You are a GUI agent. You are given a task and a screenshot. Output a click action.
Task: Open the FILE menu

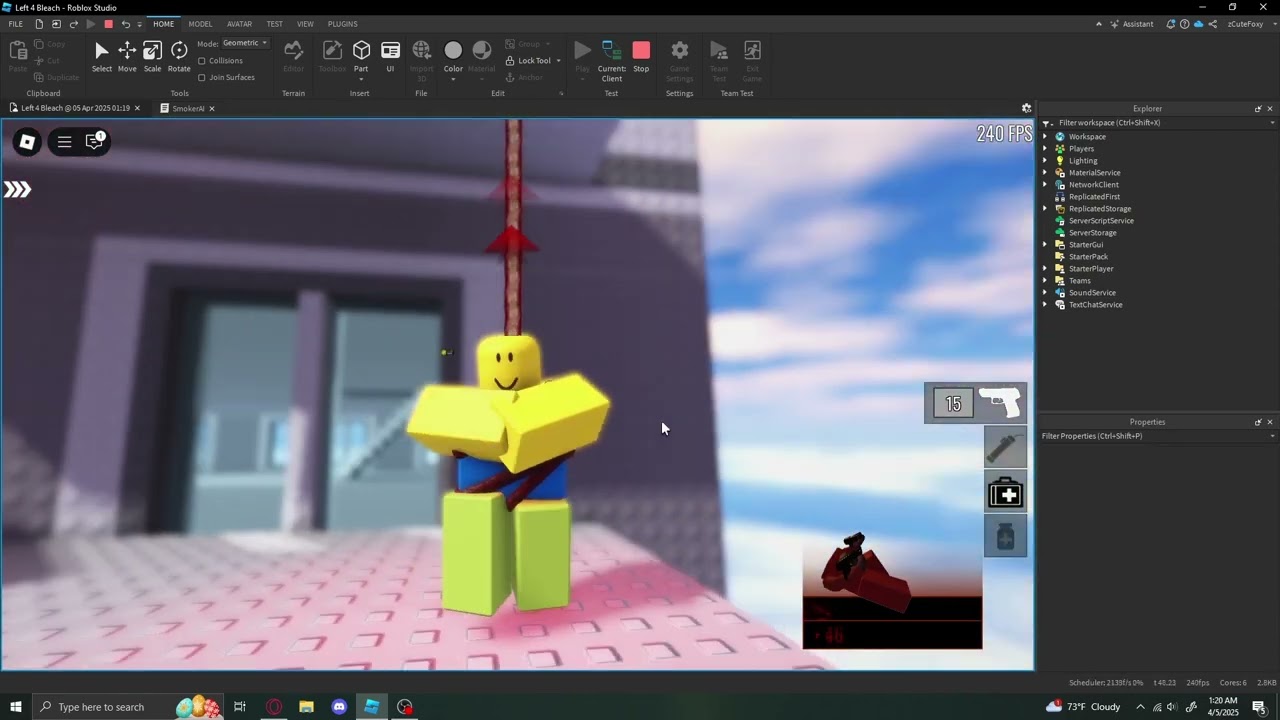coord(16,24)
